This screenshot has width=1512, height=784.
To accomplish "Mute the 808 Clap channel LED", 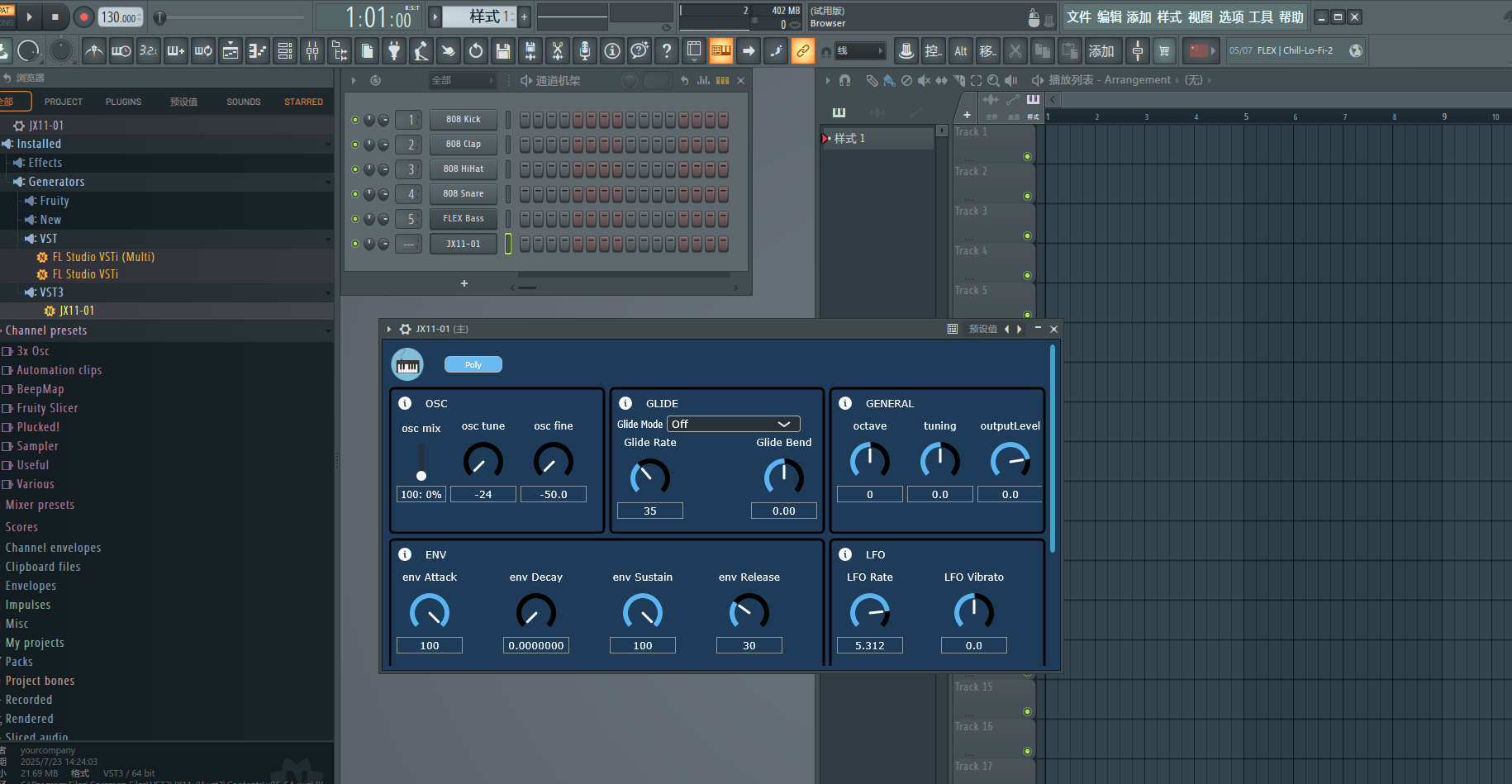I will (355, 145).
